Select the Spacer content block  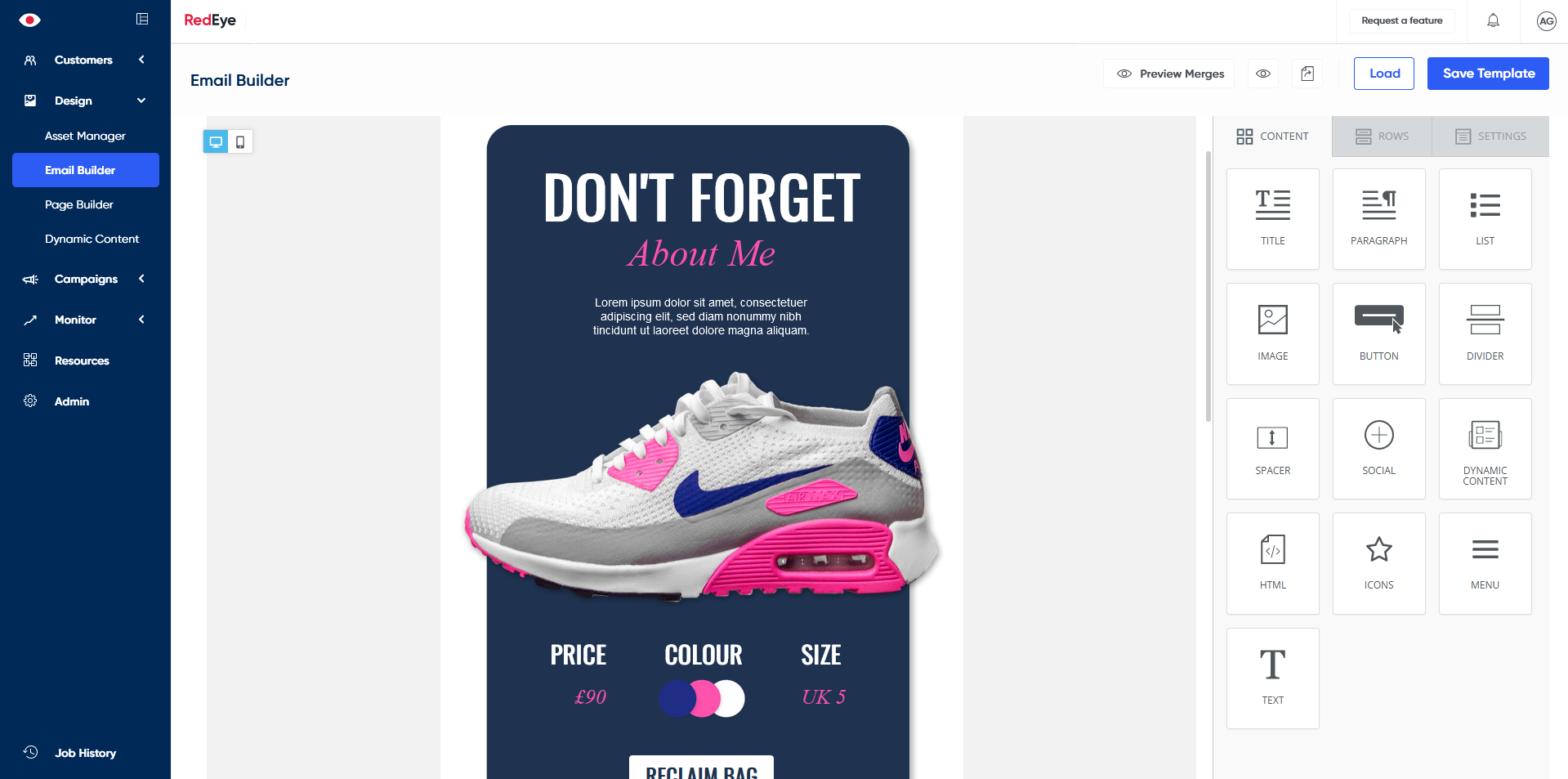pos(1273,449)
